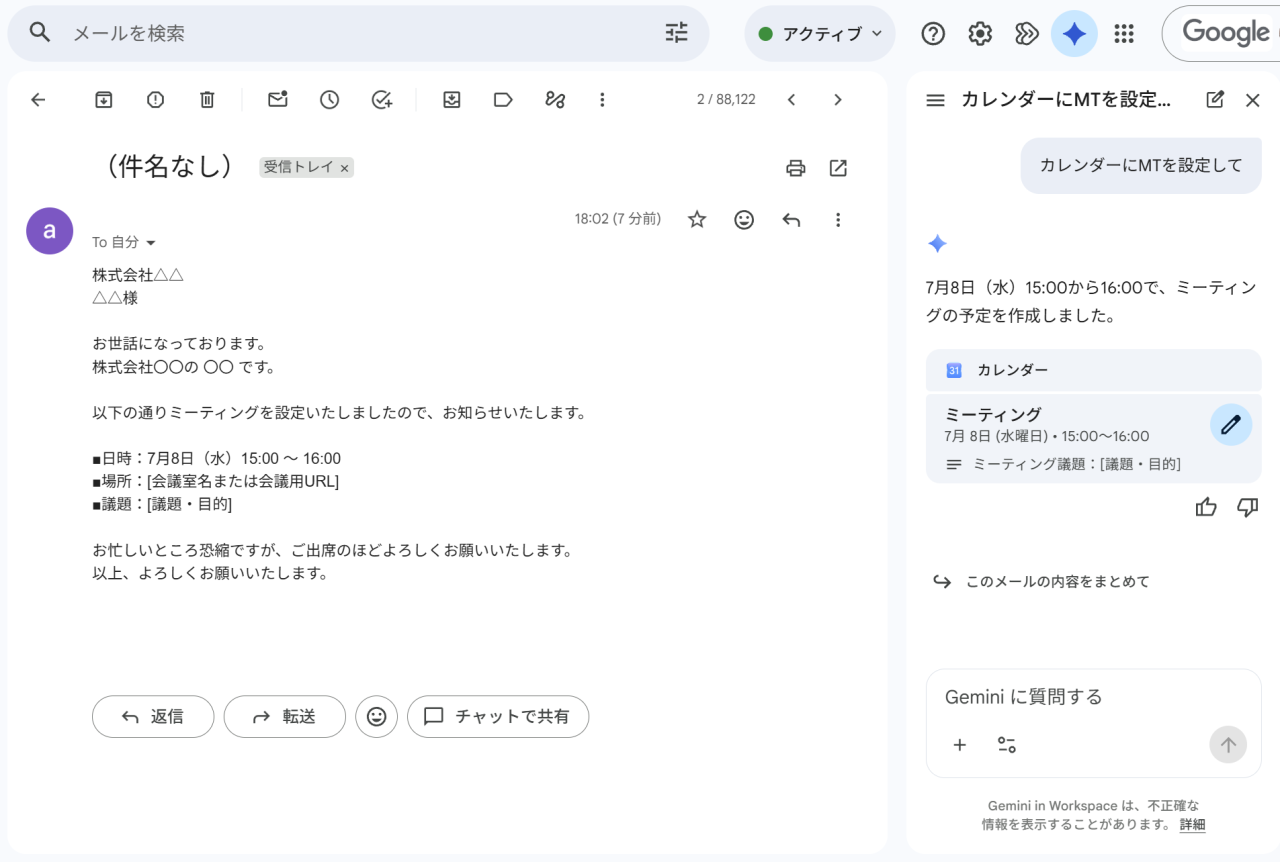
Task: Print the email conversation
Action: point(795,168)
